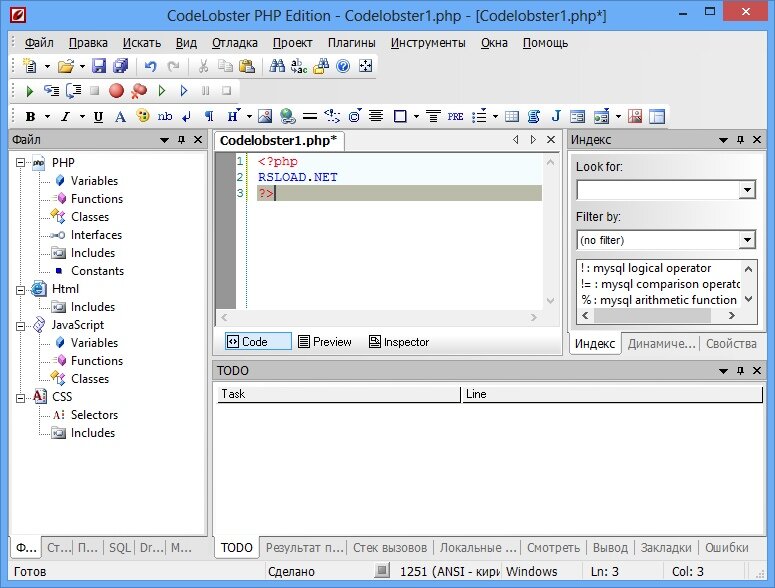
Task: Apply underline with the U icon
Action: [98, 117]
